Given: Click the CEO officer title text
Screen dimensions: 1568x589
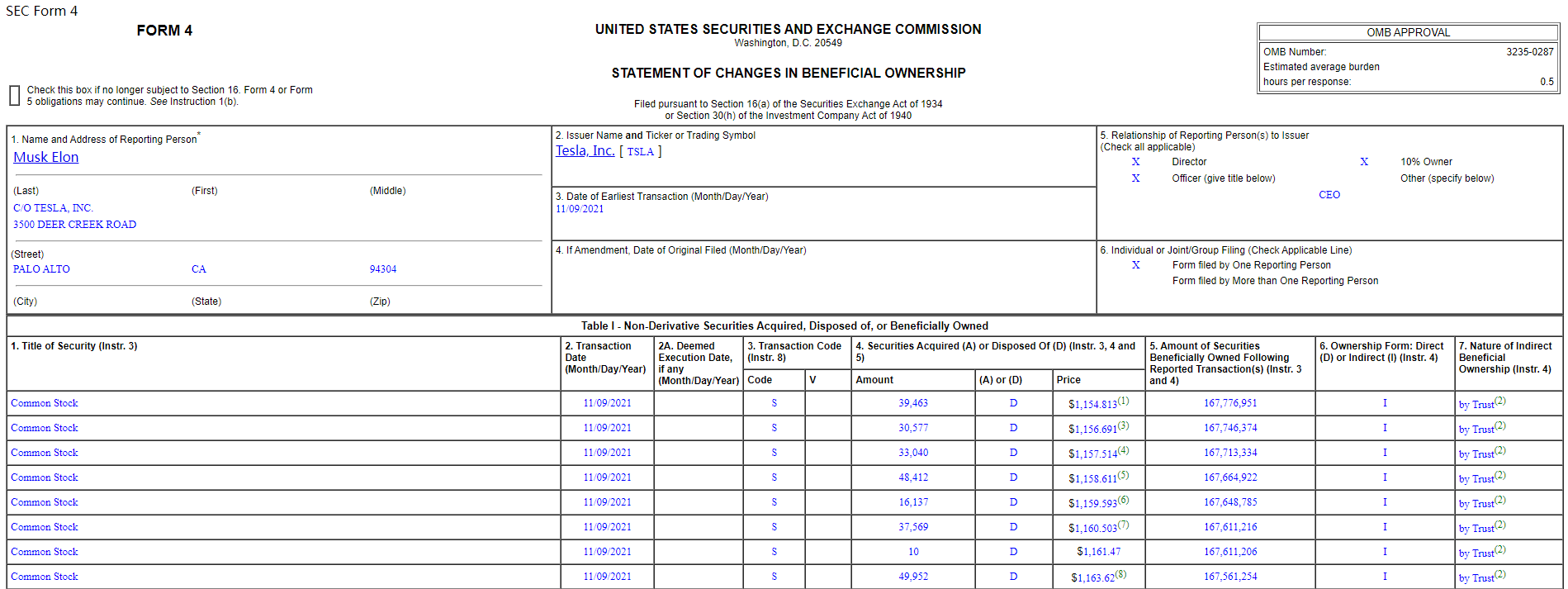Looking at the screenshot, I should 1329,195.
